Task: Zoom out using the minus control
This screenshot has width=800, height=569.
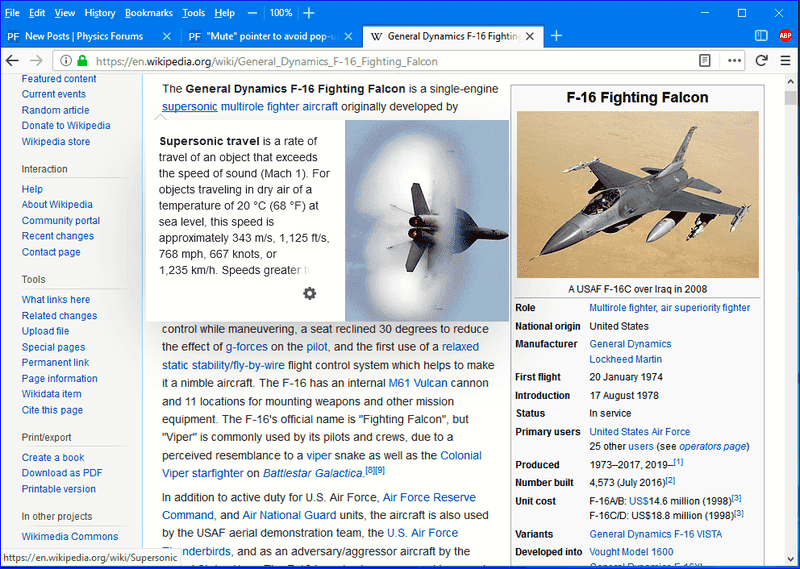Action: click(253, 13)
